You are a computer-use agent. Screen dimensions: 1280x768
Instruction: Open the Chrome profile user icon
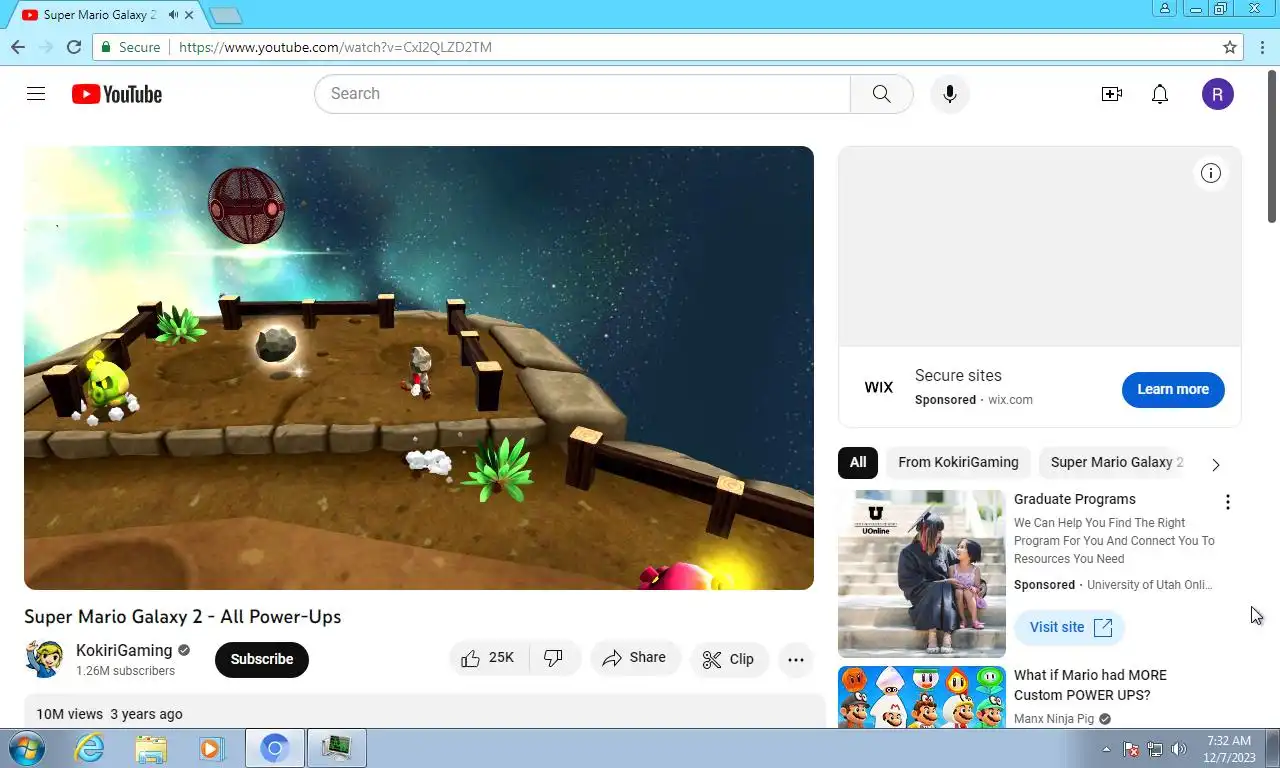point(1165,8)
